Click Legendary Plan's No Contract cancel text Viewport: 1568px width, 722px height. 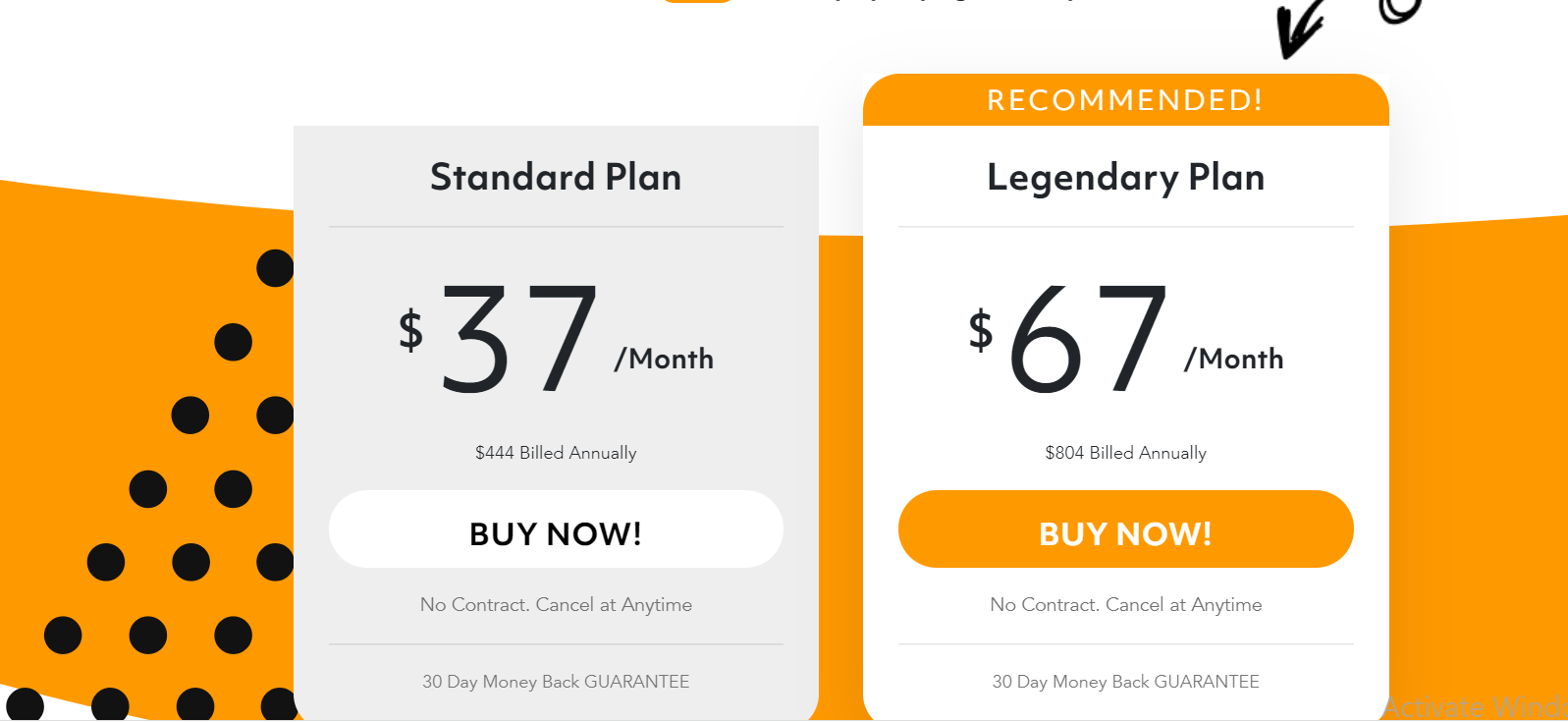click(1125, 605)
